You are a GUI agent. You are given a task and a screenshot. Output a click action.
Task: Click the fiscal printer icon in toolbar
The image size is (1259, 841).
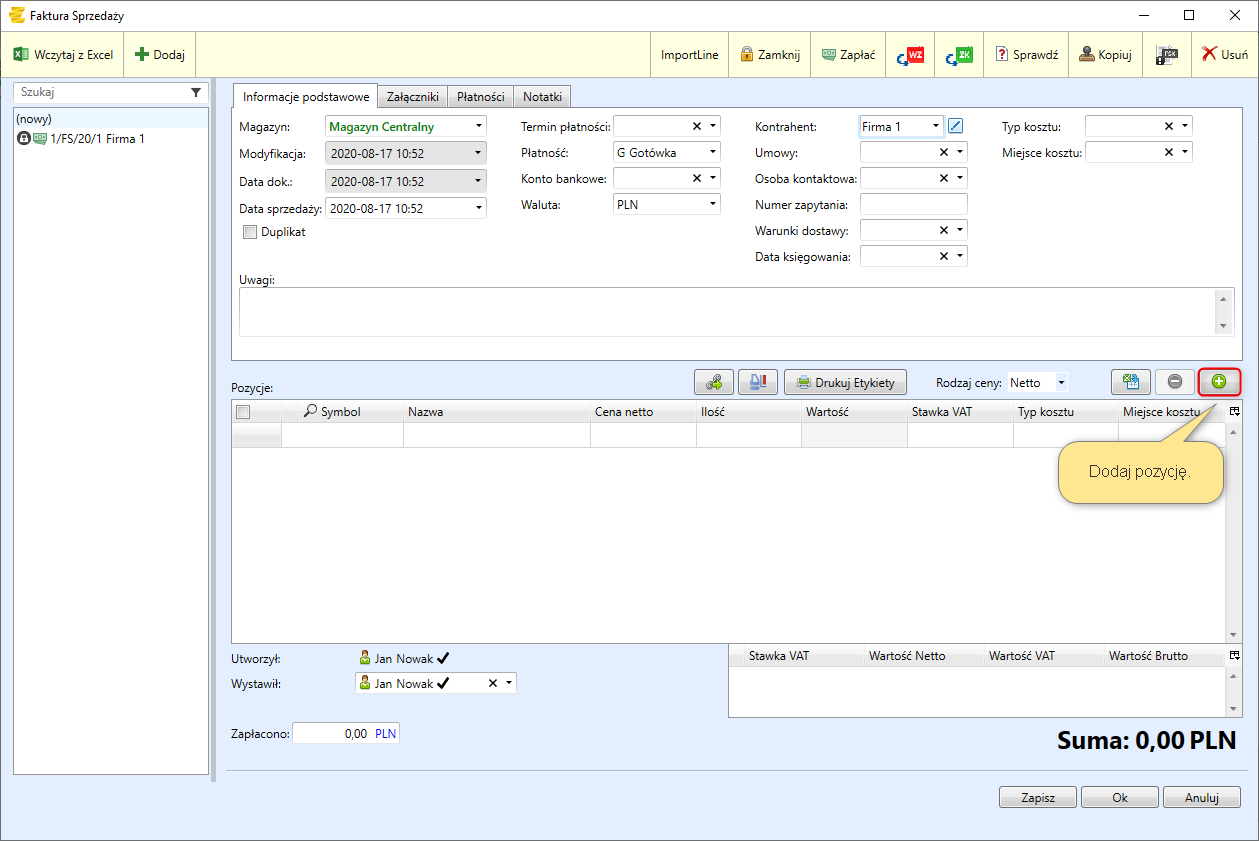[x=1166, y=55]
